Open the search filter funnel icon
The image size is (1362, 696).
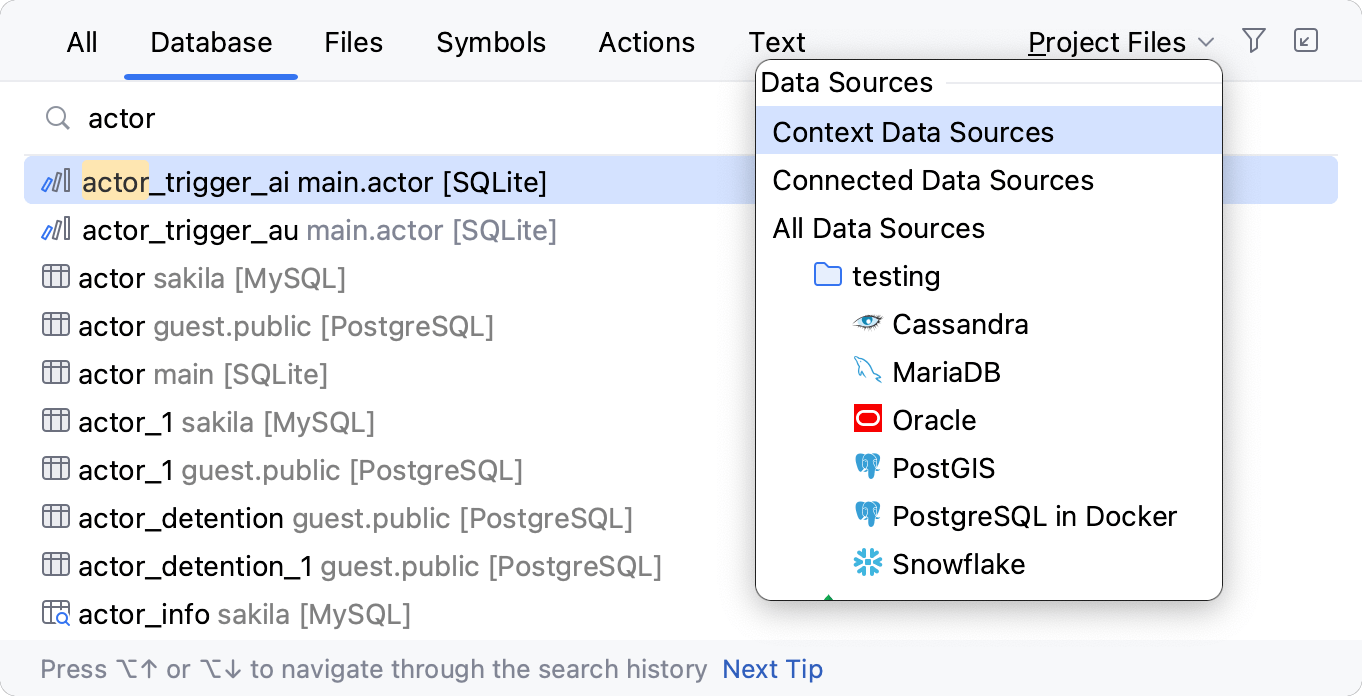(x=1253, y=41)
